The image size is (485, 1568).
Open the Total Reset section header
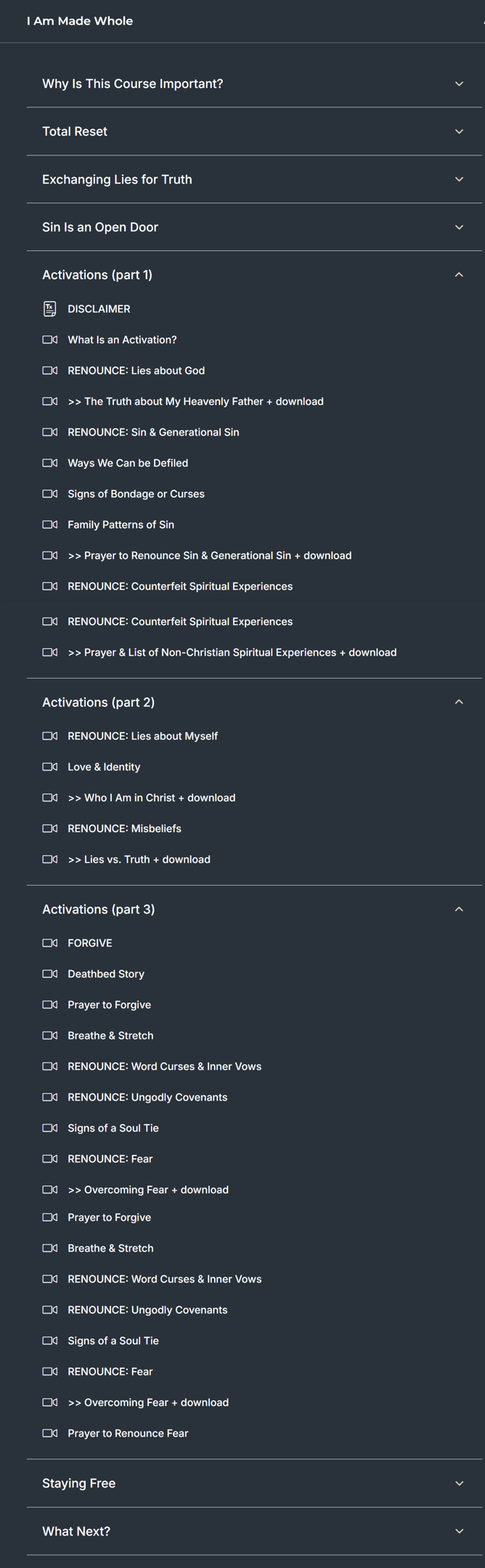point(75,132)
